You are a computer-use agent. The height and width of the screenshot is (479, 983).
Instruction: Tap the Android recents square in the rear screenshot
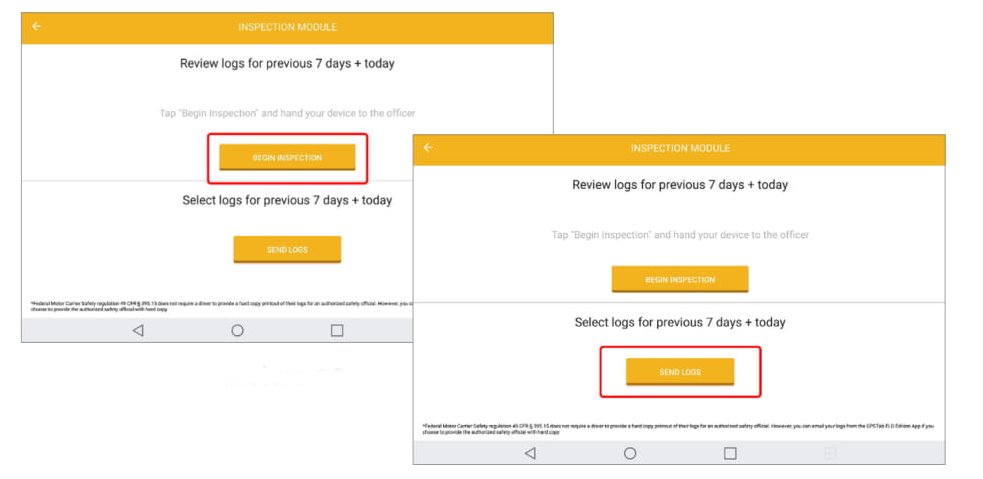point(337,330)
